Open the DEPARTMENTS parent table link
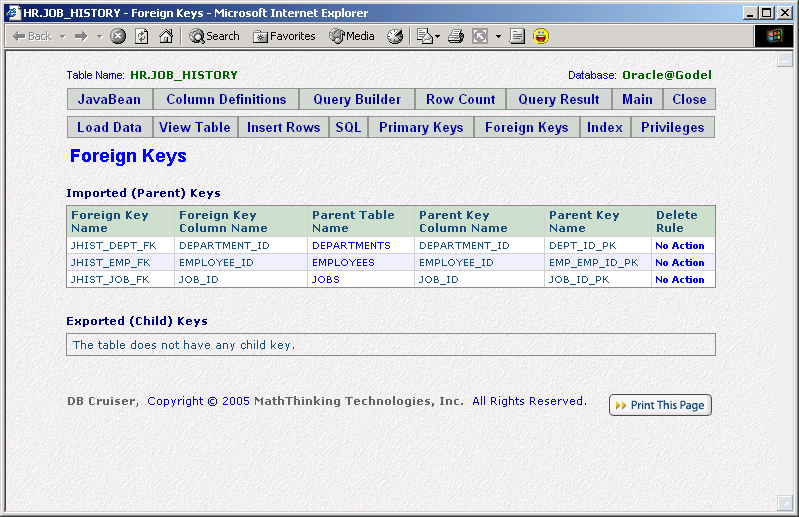The width and height of the screenshot is (799, 517). 351,246
